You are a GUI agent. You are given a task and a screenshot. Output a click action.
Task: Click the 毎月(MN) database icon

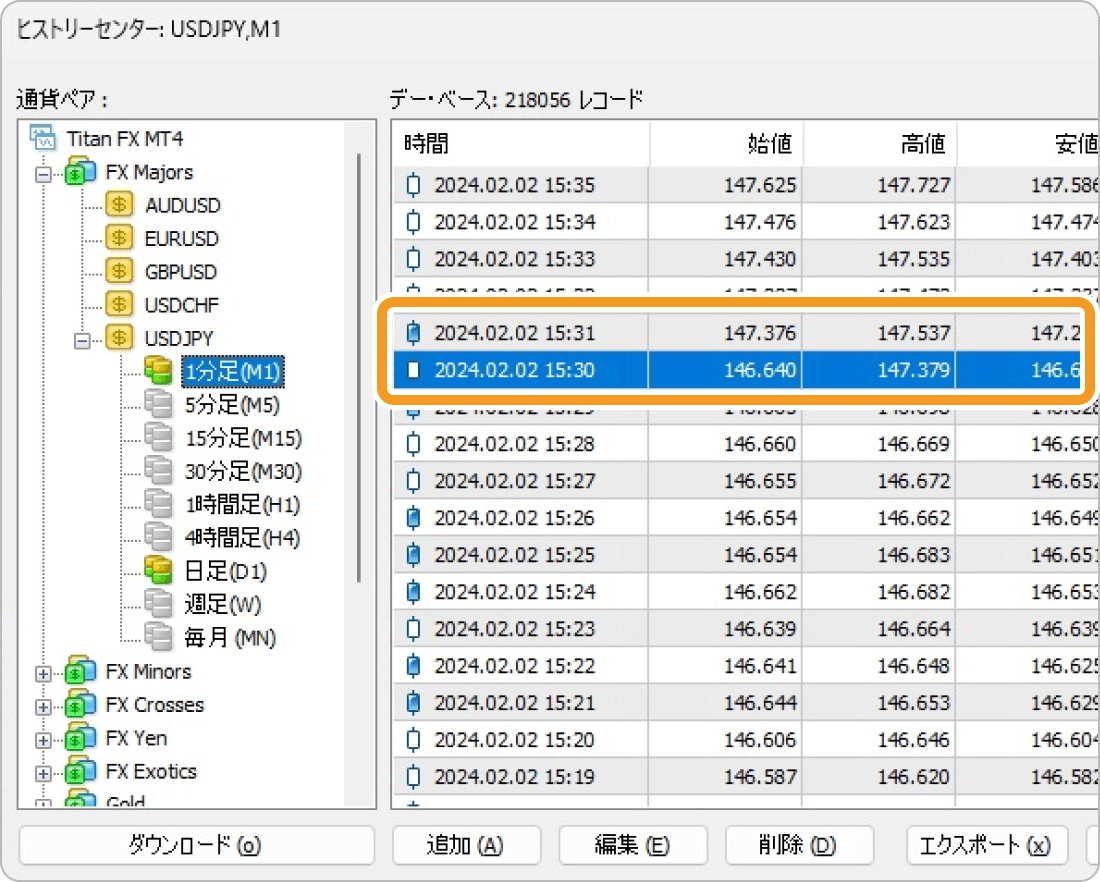pos(159,637)
